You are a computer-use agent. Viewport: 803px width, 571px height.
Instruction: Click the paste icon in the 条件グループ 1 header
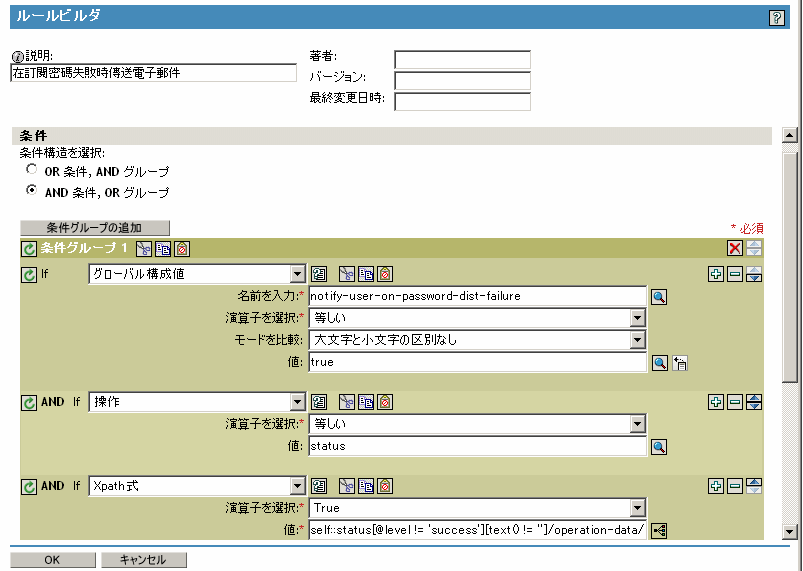(x=182, y=249)
